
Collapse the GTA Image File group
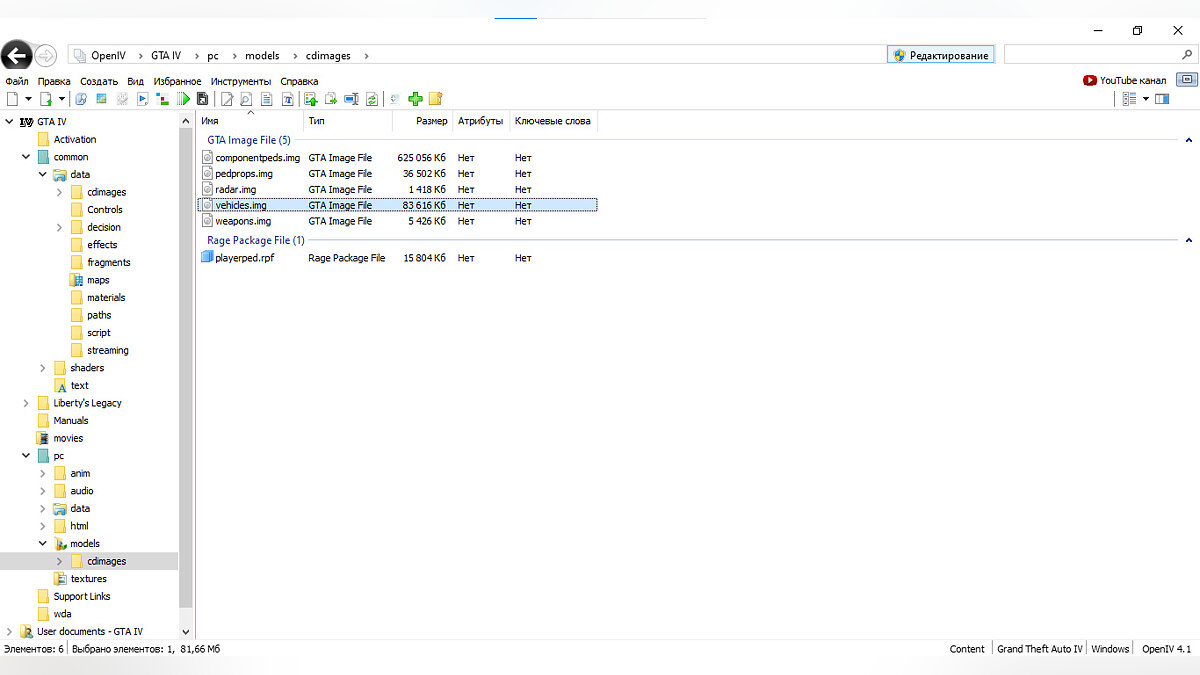tap(1188, 141)
